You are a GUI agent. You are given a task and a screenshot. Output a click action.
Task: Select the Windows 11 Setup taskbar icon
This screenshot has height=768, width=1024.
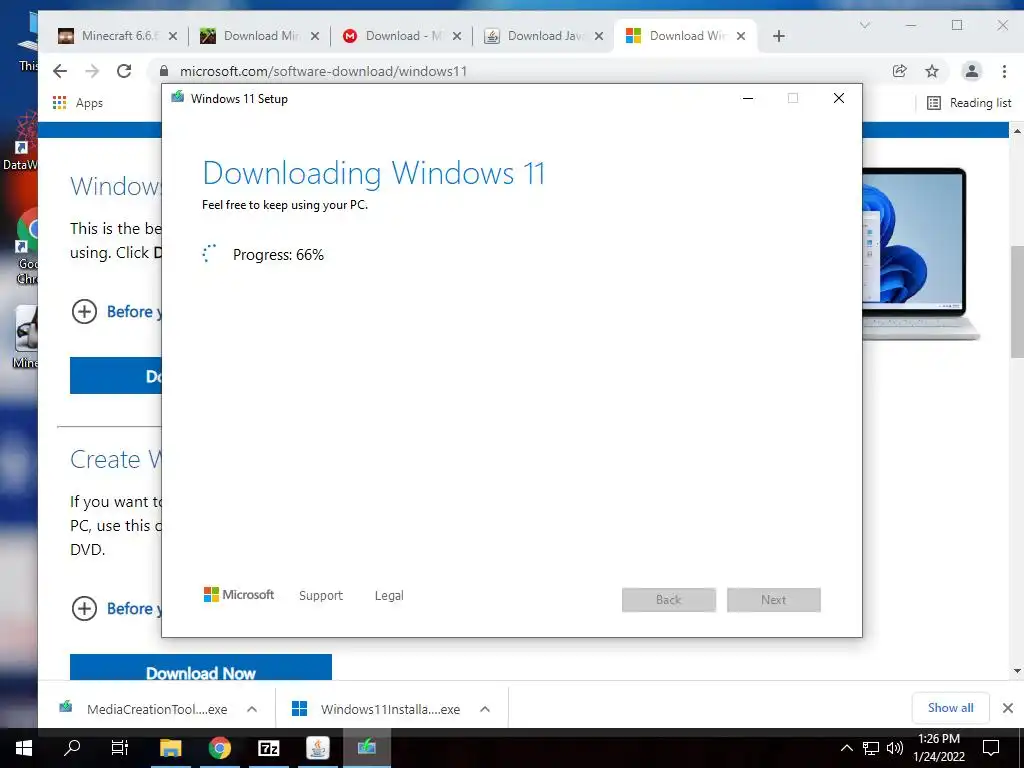coord(366,748)
